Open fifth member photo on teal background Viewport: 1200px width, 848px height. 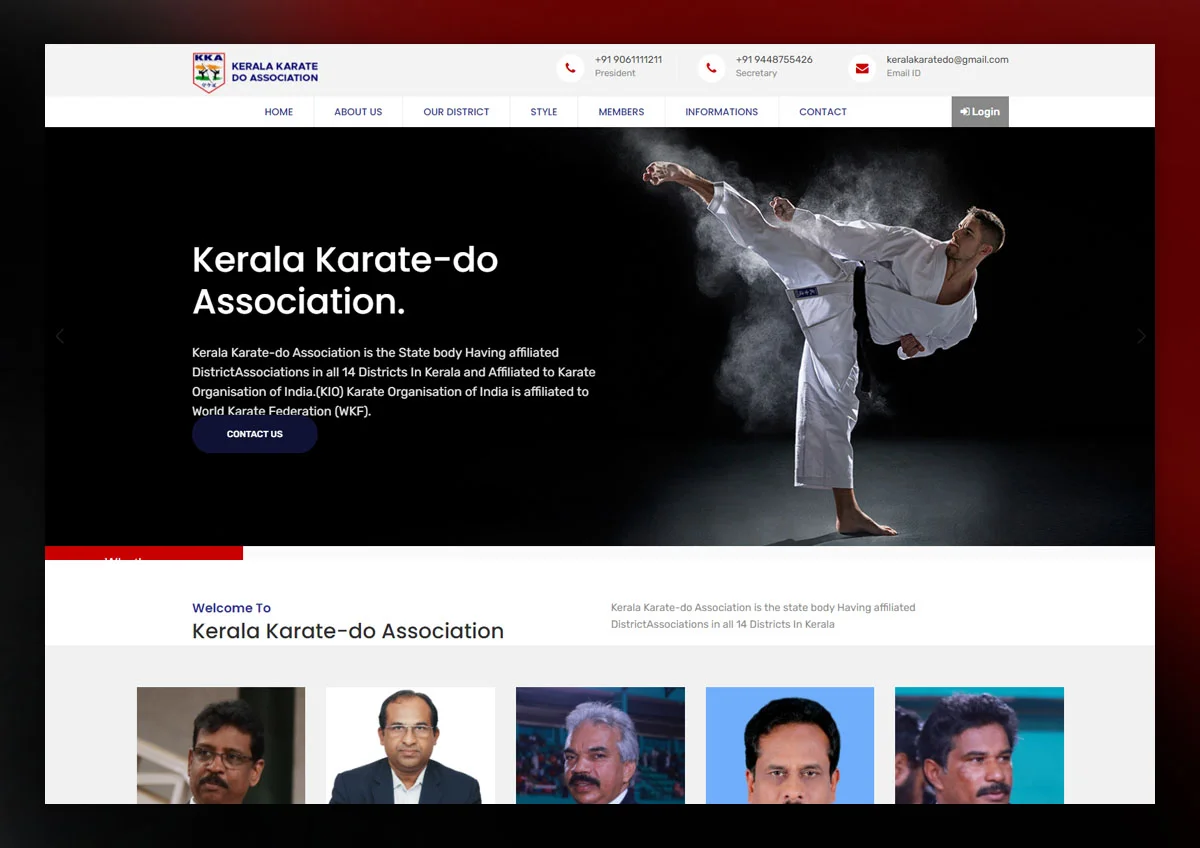979,745
